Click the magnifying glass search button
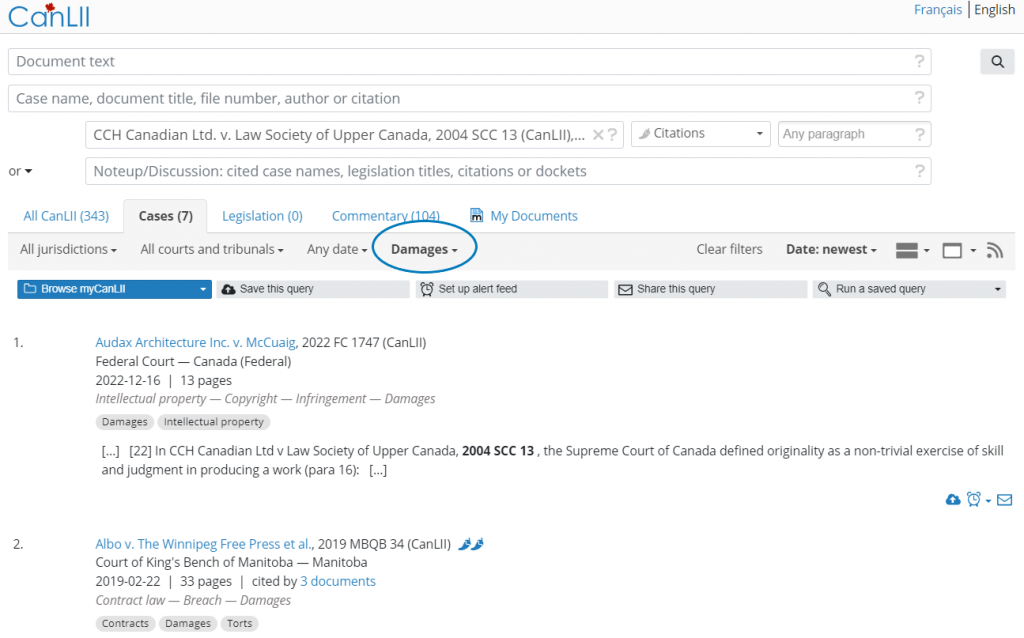This screenshot has height=638, width=1024. click(x=997, y=62)
